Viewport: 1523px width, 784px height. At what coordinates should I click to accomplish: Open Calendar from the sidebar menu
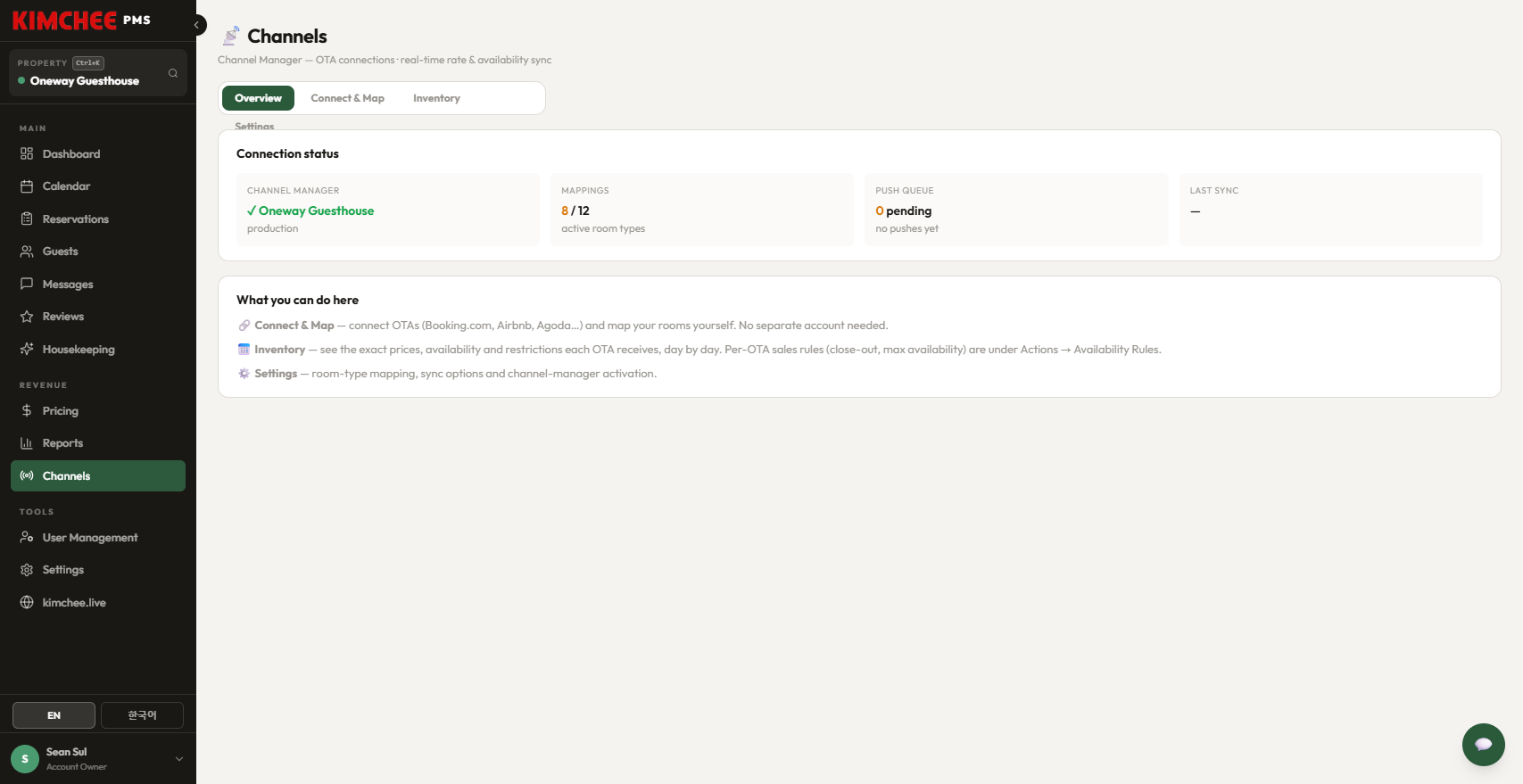[98, 186]
